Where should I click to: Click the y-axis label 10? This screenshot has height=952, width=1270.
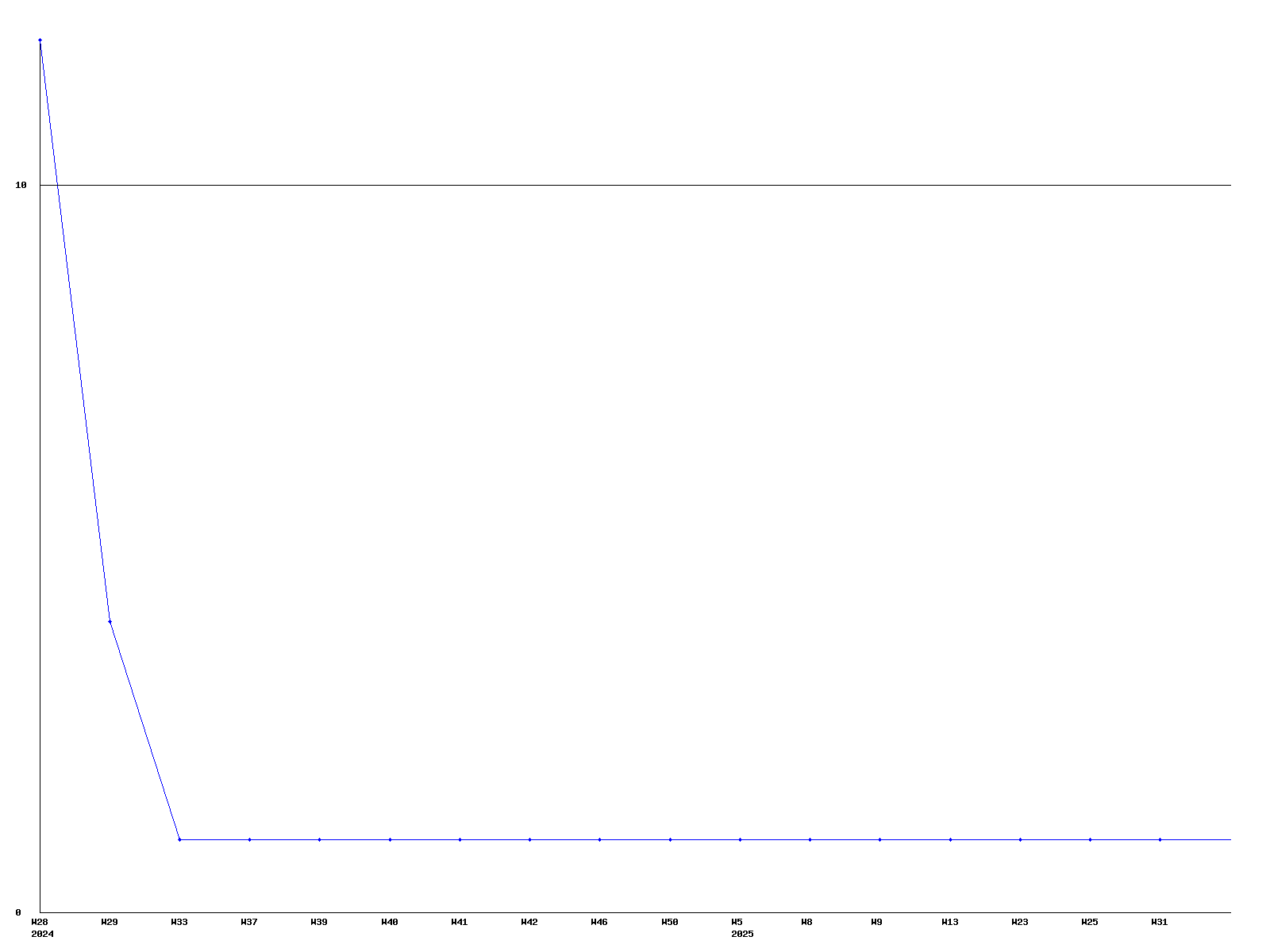coord(21,185)
